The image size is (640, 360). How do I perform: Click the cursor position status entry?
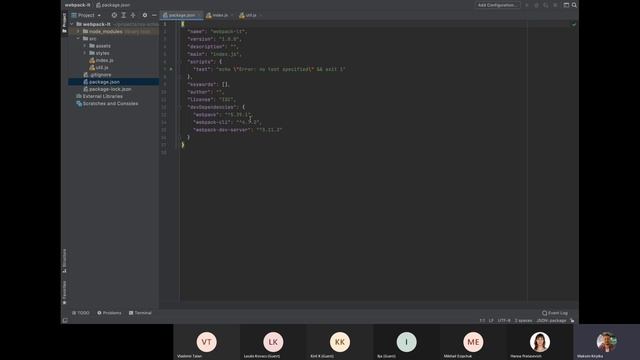click(482, 320)
